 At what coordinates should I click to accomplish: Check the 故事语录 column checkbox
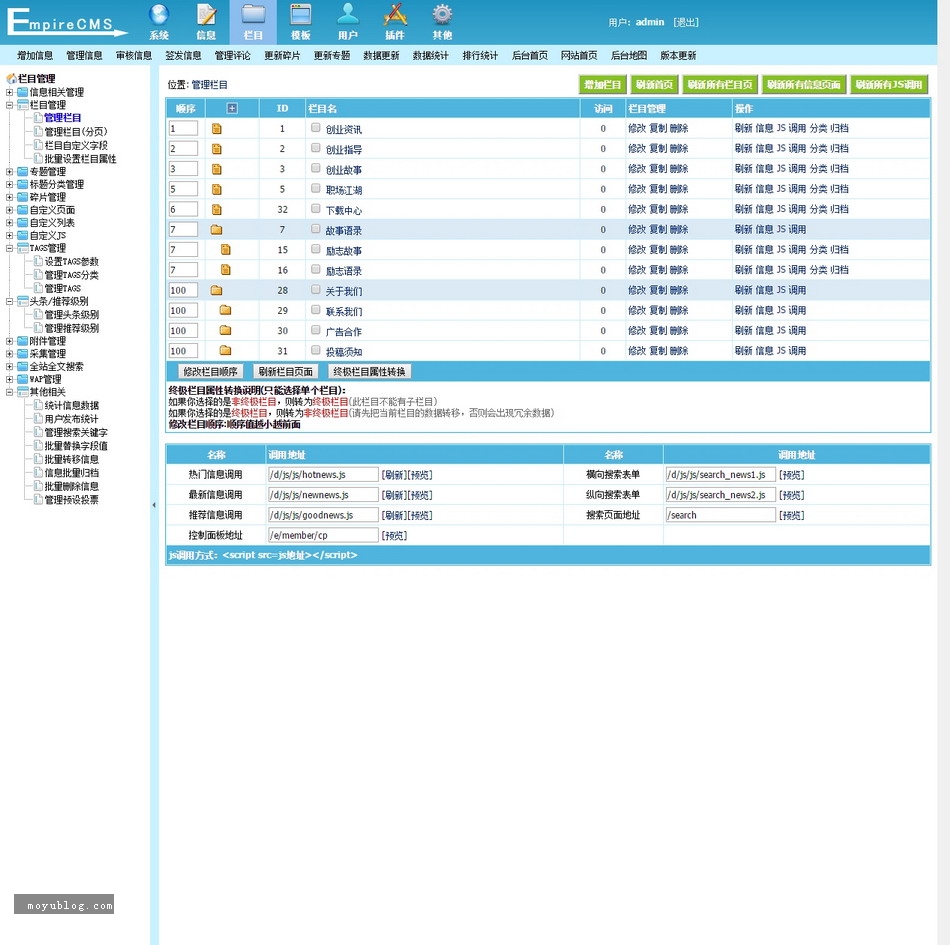click(x=316, y=228)
